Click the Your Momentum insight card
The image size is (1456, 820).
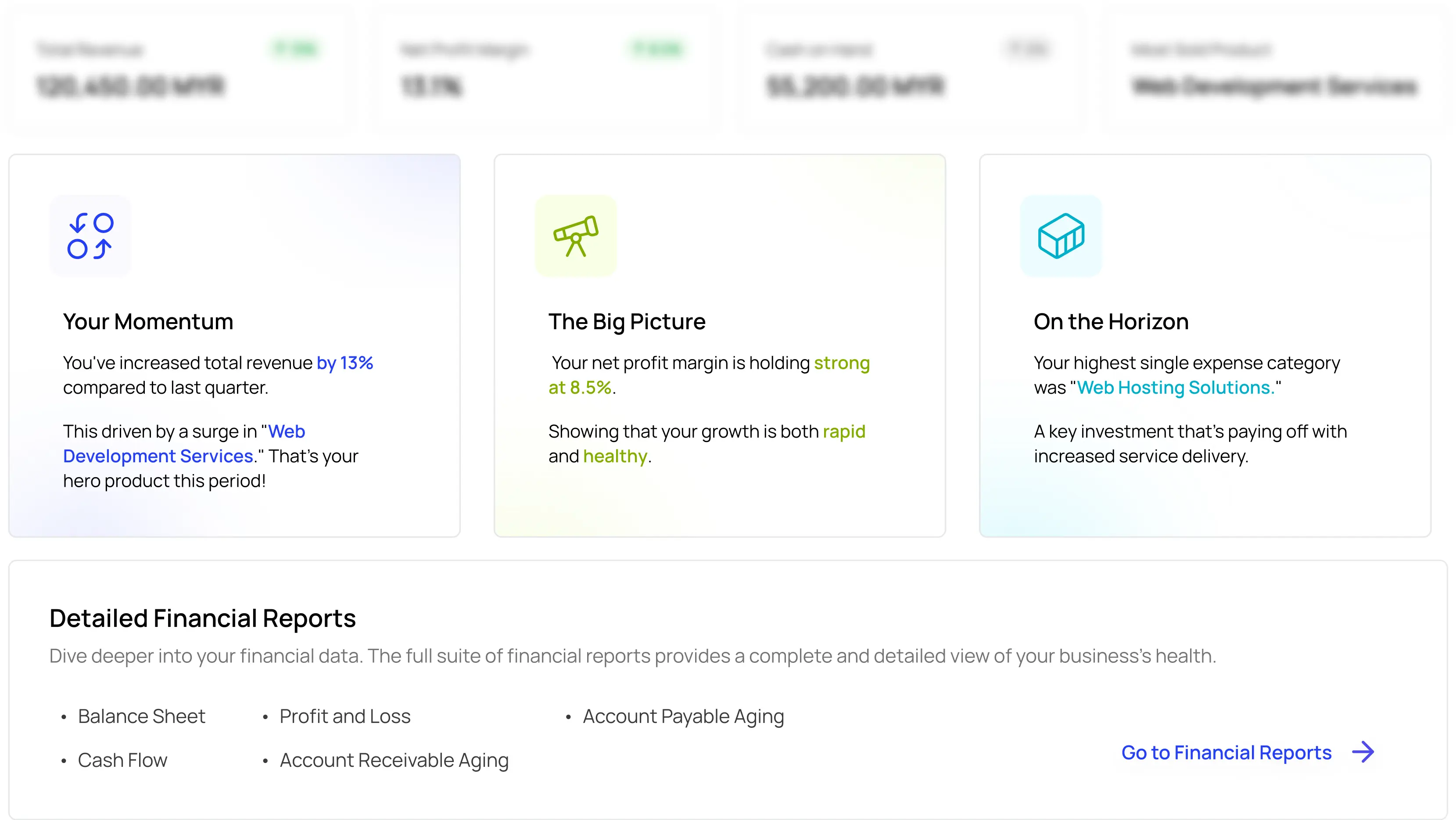tap(235, 345)
